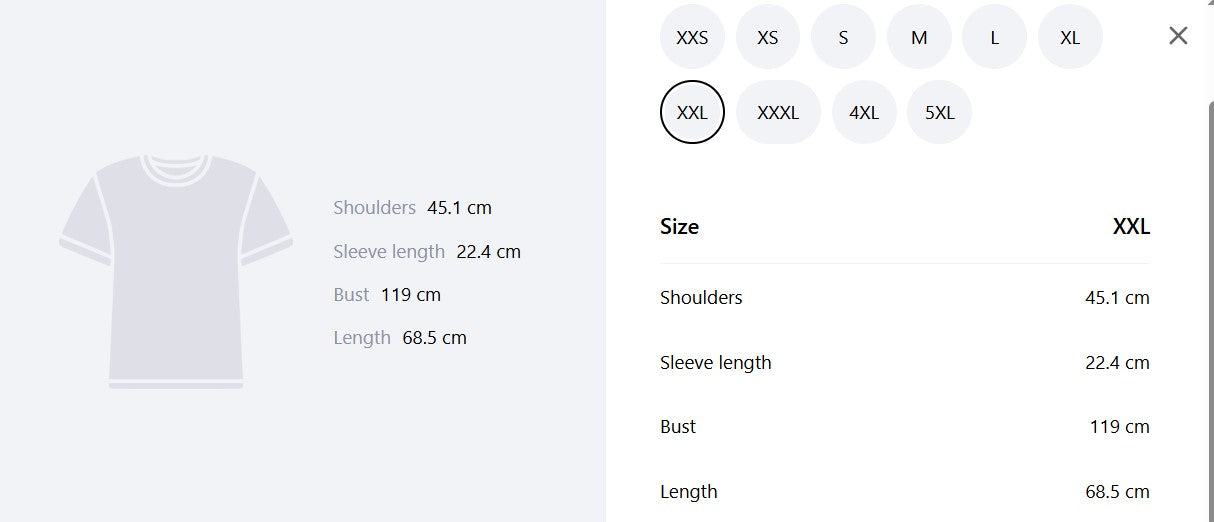This screenshot has width=1214, height=522.
Task: Choose the XL size option
Action: (x=1070, y=37)
